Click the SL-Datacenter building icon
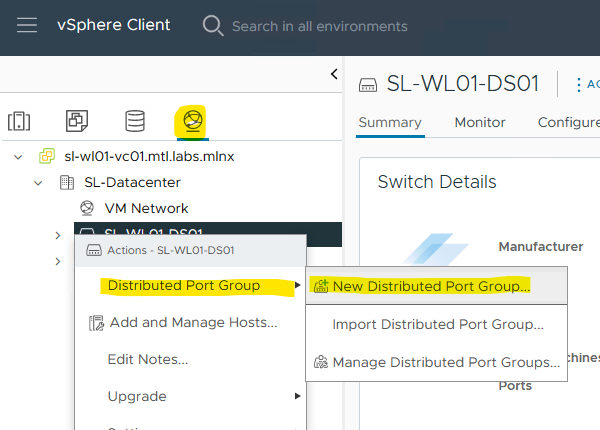Screen dimensions: 600x430 (x=67, y=182)
